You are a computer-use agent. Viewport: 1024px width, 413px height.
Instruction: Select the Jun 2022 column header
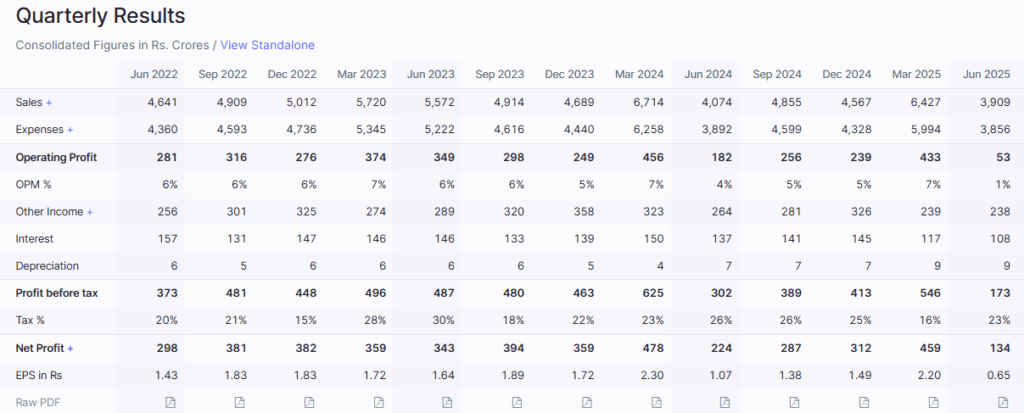point(153,74)
